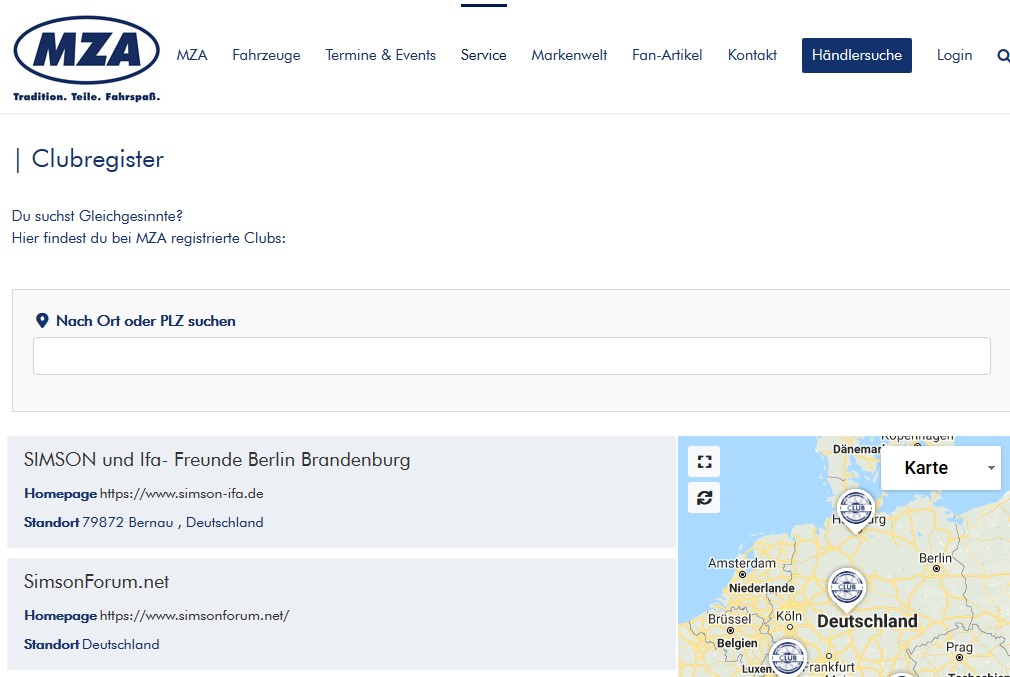
Task: Toggle fullscreen map view icon
Action: (704, 462)
